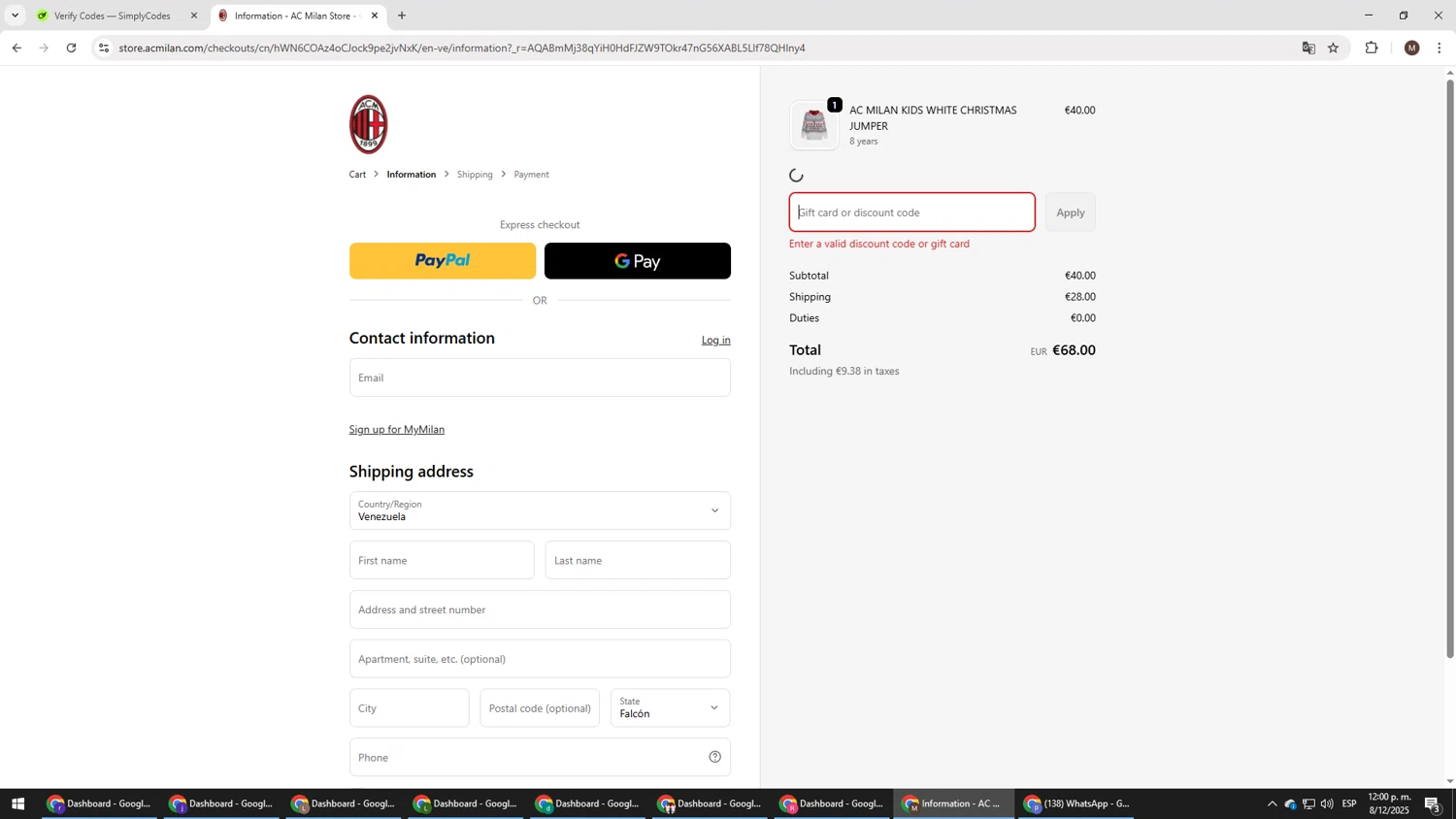
Task: Click Sign up for MyMilan link
Action: [397, 430]
